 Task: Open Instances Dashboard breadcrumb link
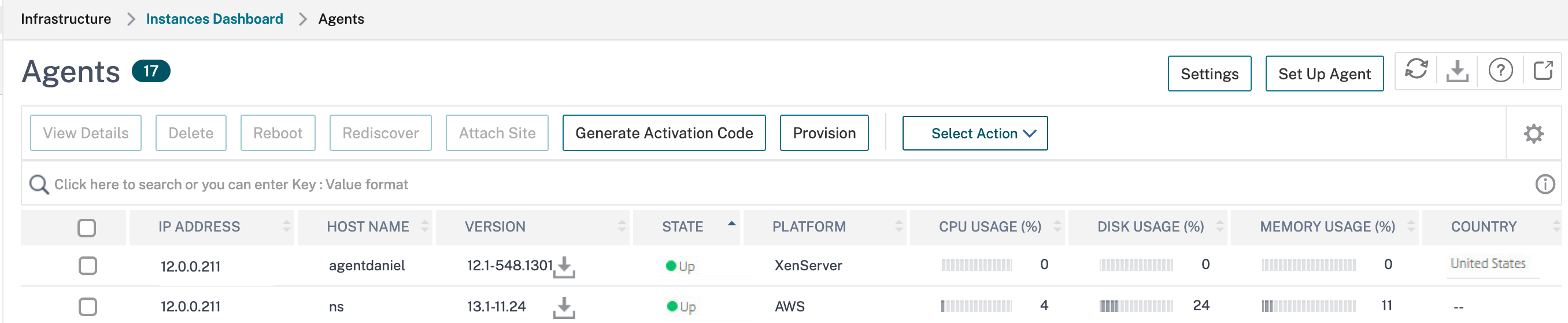215,19
